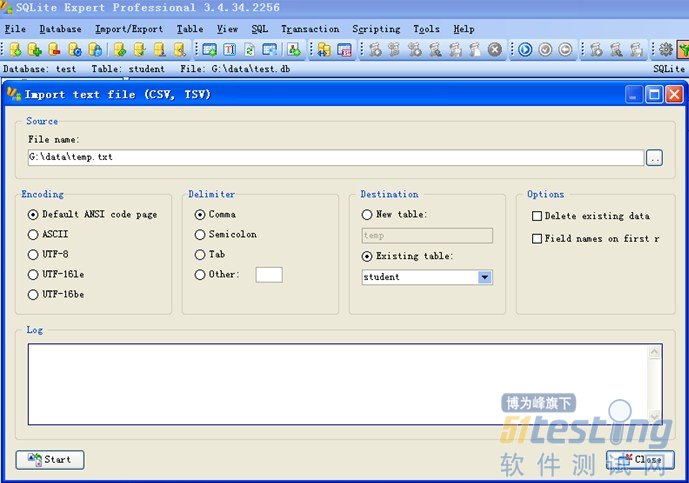689x483 pixels.
Task: Open the Database menu
Action: point(60,29)
